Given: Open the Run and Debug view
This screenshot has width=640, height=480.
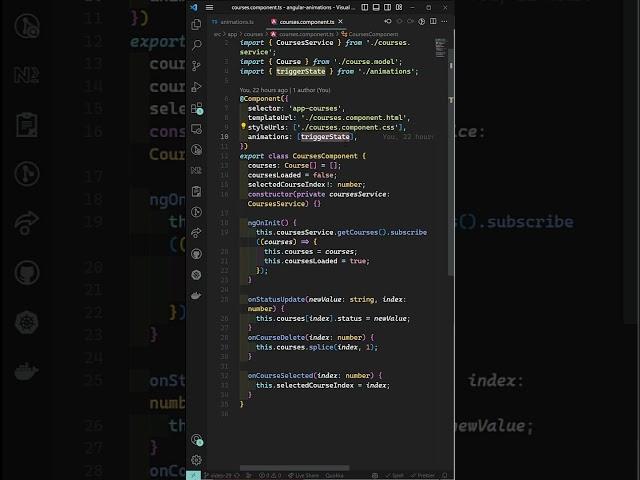Looking at the screenshot, I should point(196,87).
